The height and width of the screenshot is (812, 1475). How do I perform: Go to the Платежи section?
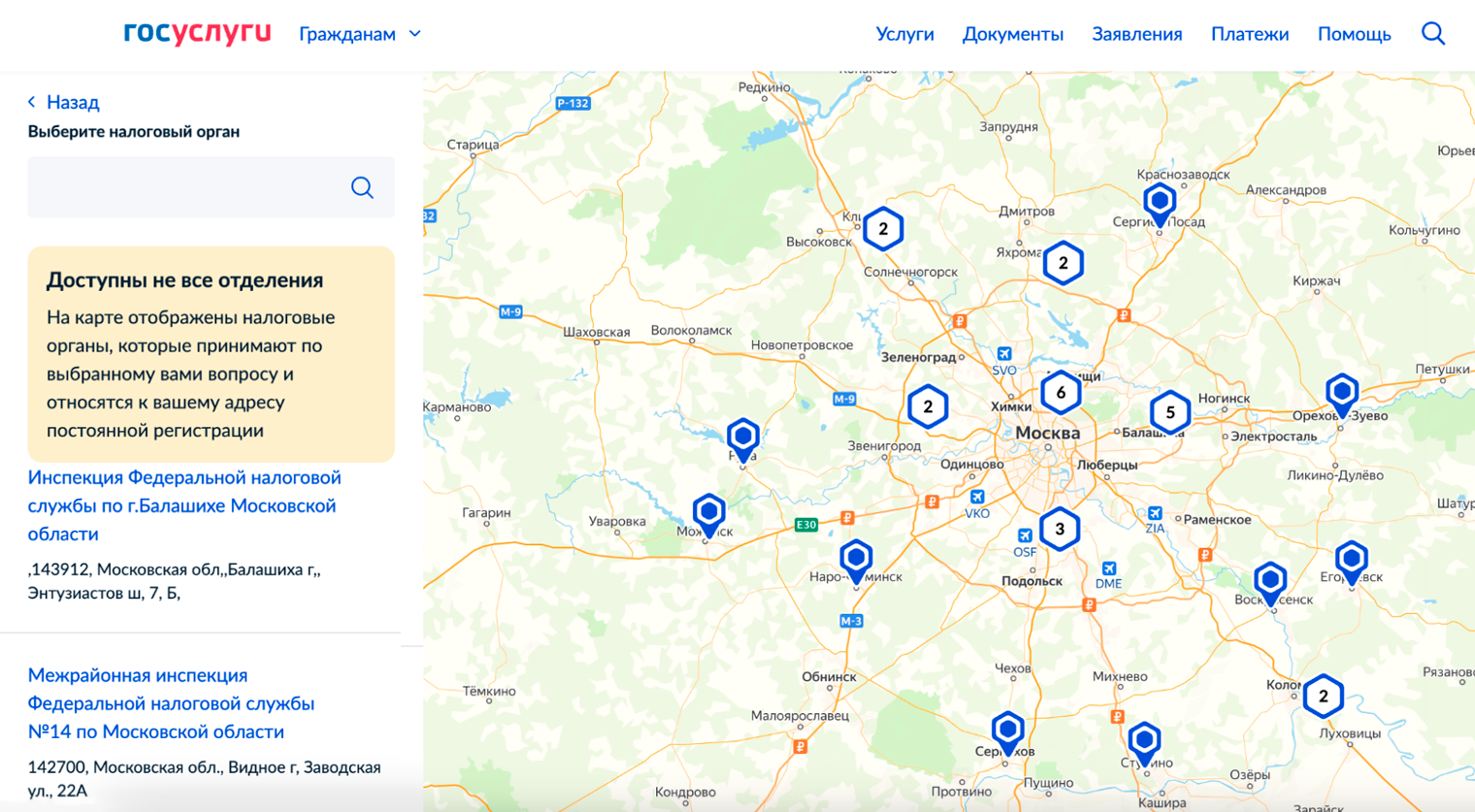coord(1249,34)
